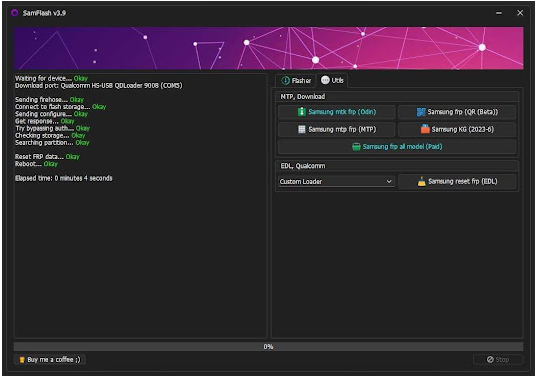Launch Samsung KG (2023-6) option

(457, 129)
